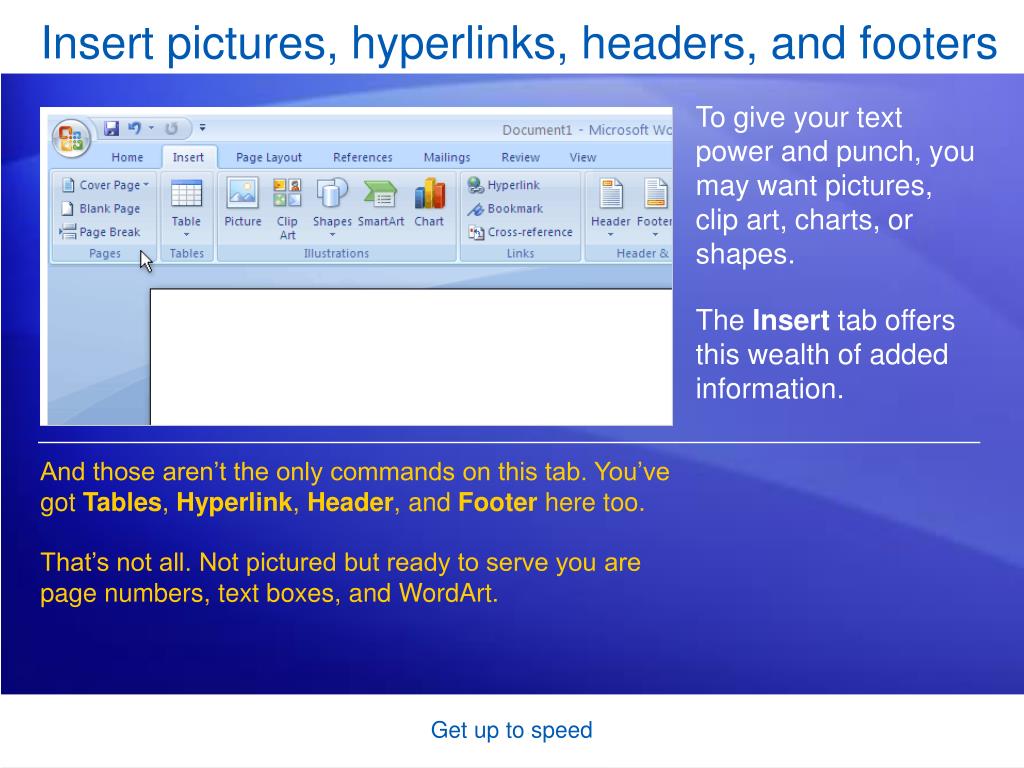The image size is (1024, 768).
Task: Click the bold word Footer in yellow text
Action: point(498,502)
